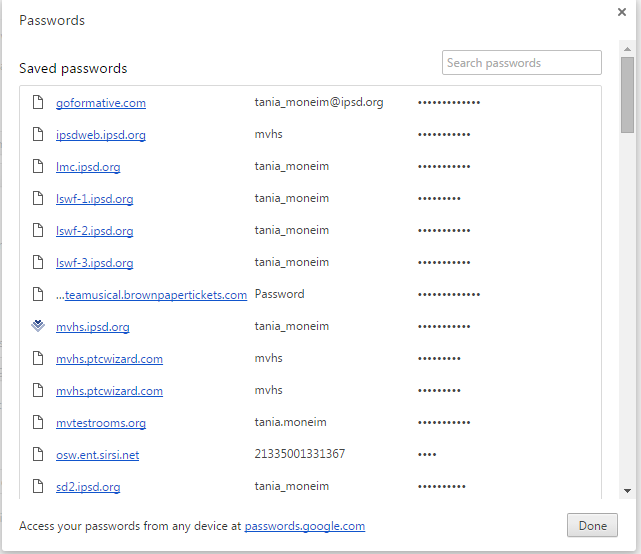Open the goformative.com link
The height and width of the screenshot is (554, 641).
(101, 103)
